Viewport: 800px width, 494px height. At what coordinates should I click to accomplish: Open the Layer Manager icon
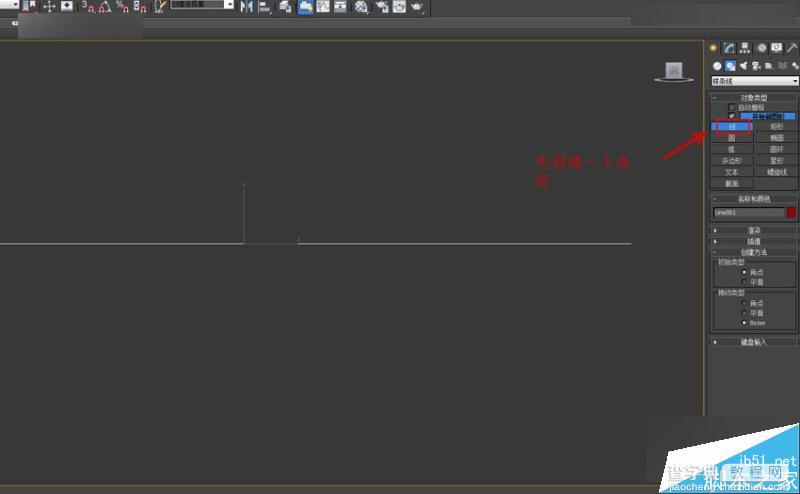(x=286, y=7)
